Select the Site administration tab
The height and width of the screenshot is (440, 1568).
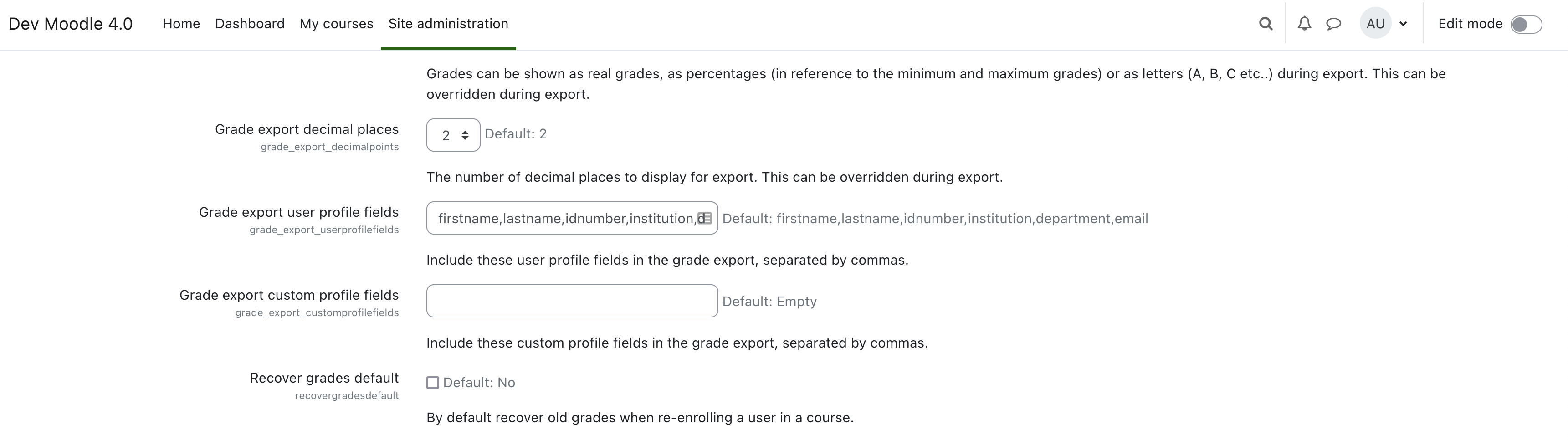tap(449, 24)
